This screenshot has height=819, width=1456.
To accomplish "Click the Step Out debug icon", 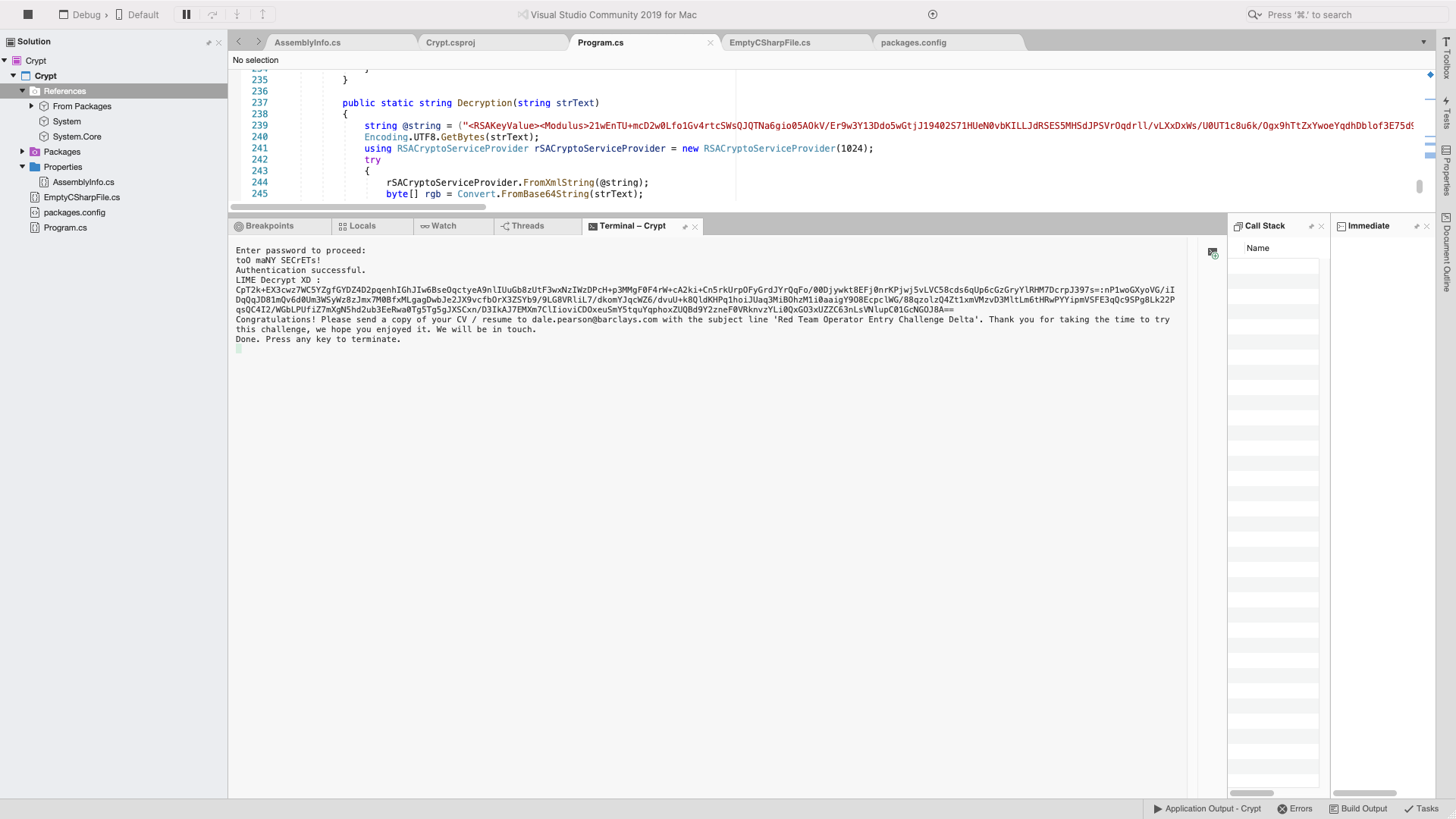I will click(262, 14).
